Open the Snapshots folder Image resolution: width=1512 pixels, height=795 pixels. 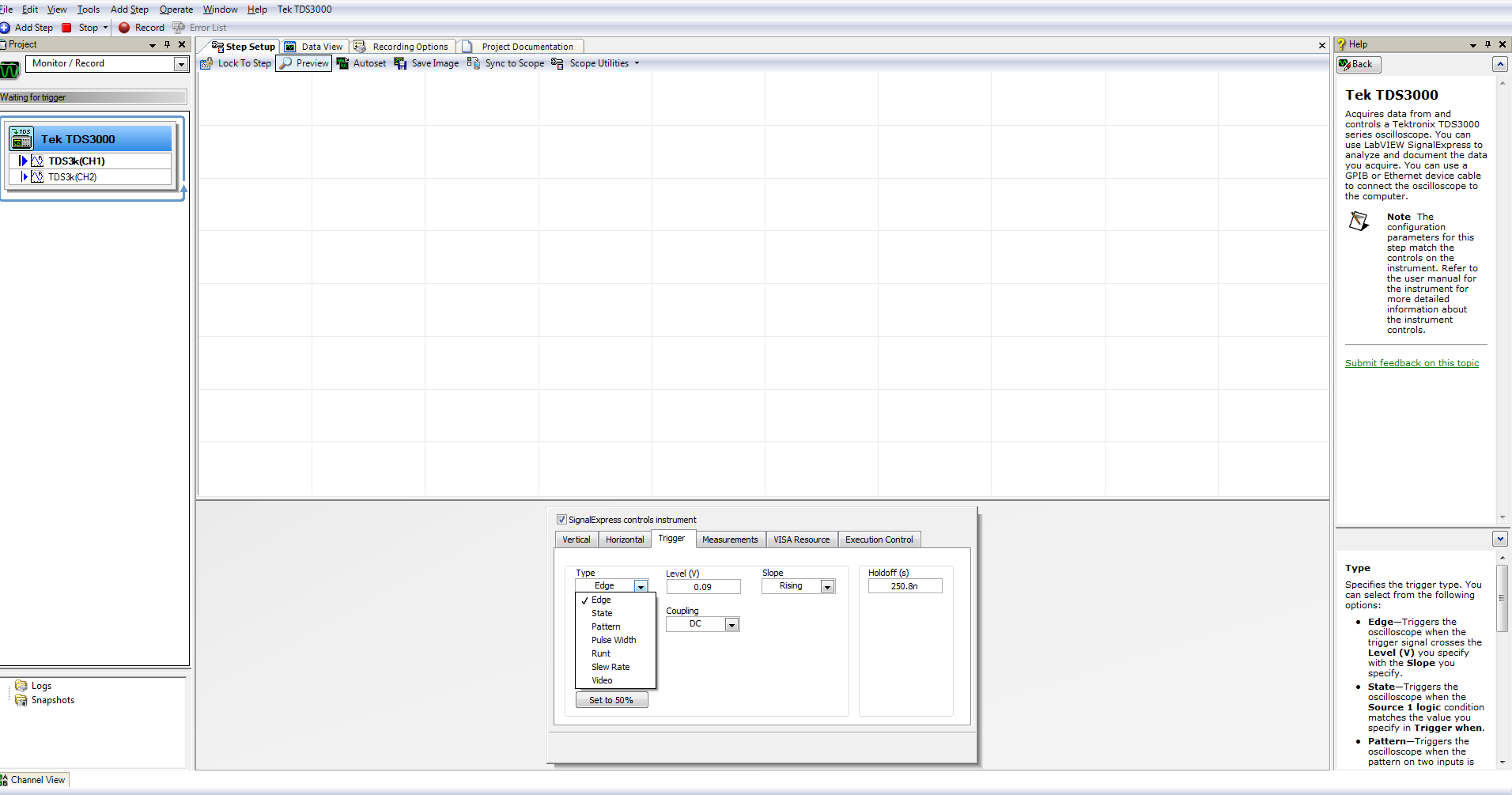tap(21, 700)
